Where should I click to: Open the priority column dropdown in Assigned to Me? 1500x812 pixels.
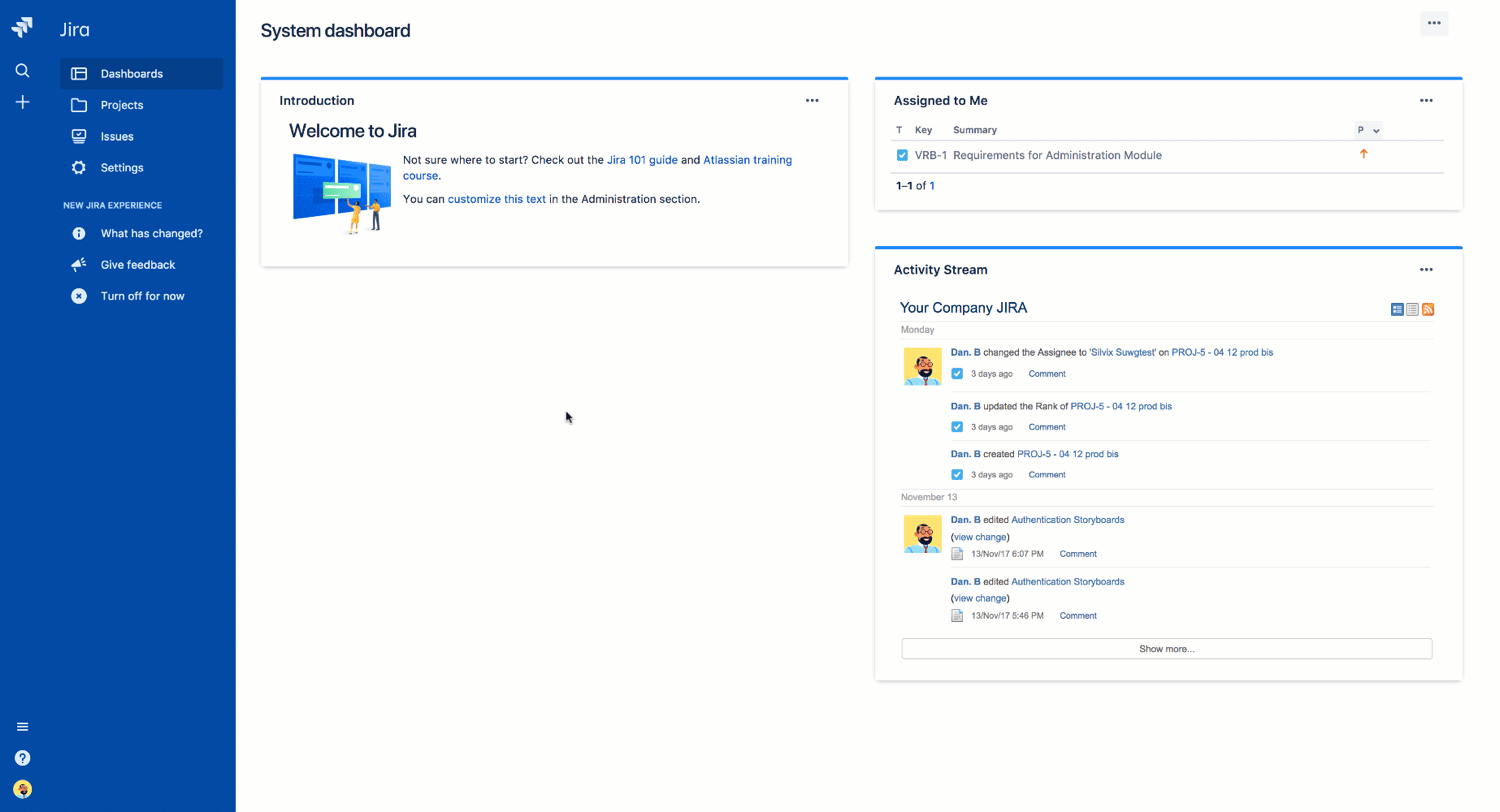point(1369,130)
